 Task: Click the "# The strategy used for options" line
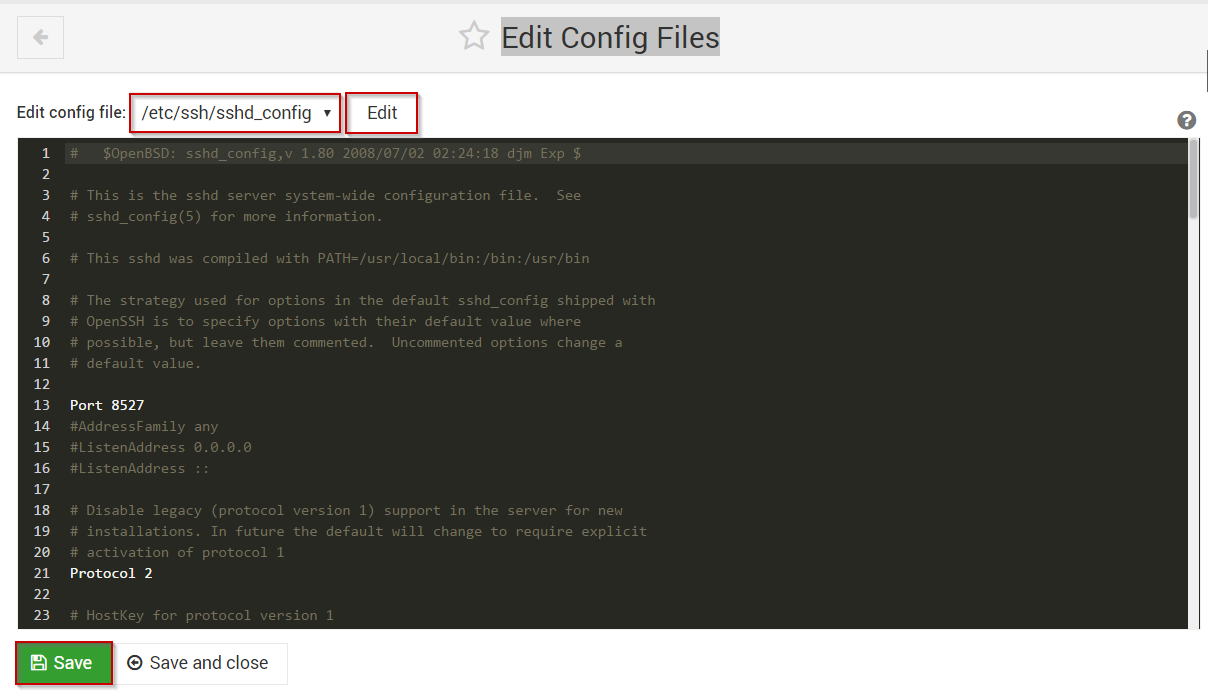click(x=363, y=300)
